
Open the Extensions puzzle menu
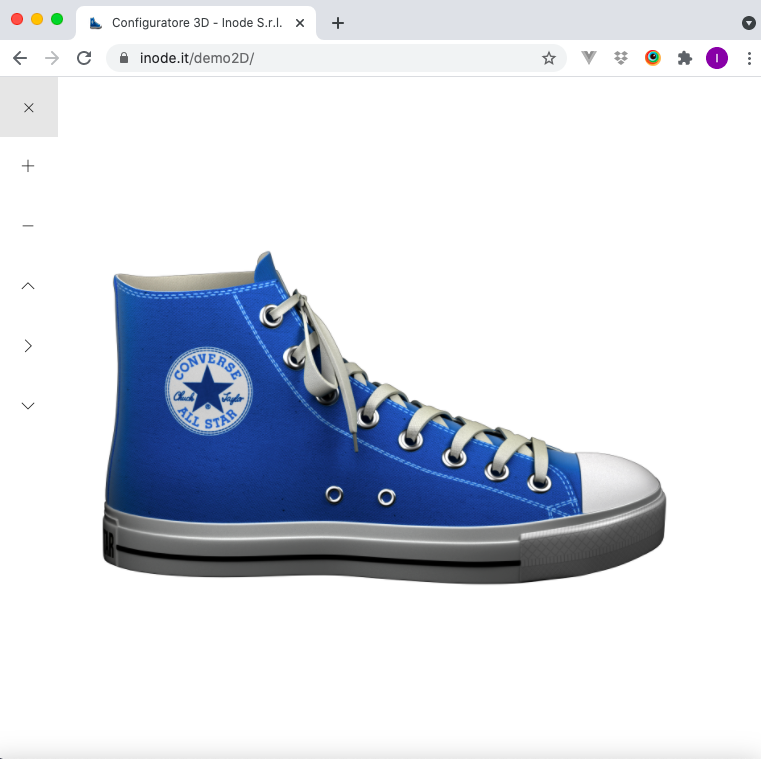point(685,58)
